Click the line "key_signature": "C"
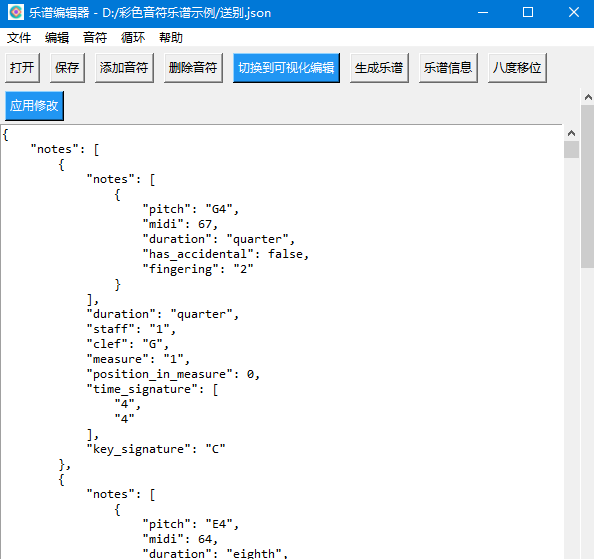Image resolution: width=594 pixels, height=559 pixels. click(x=156, y=449)
